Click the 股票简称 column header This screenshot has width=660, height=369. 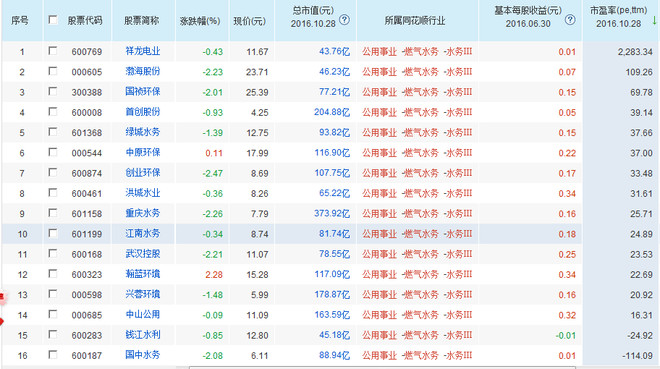(x=141, y=20)
